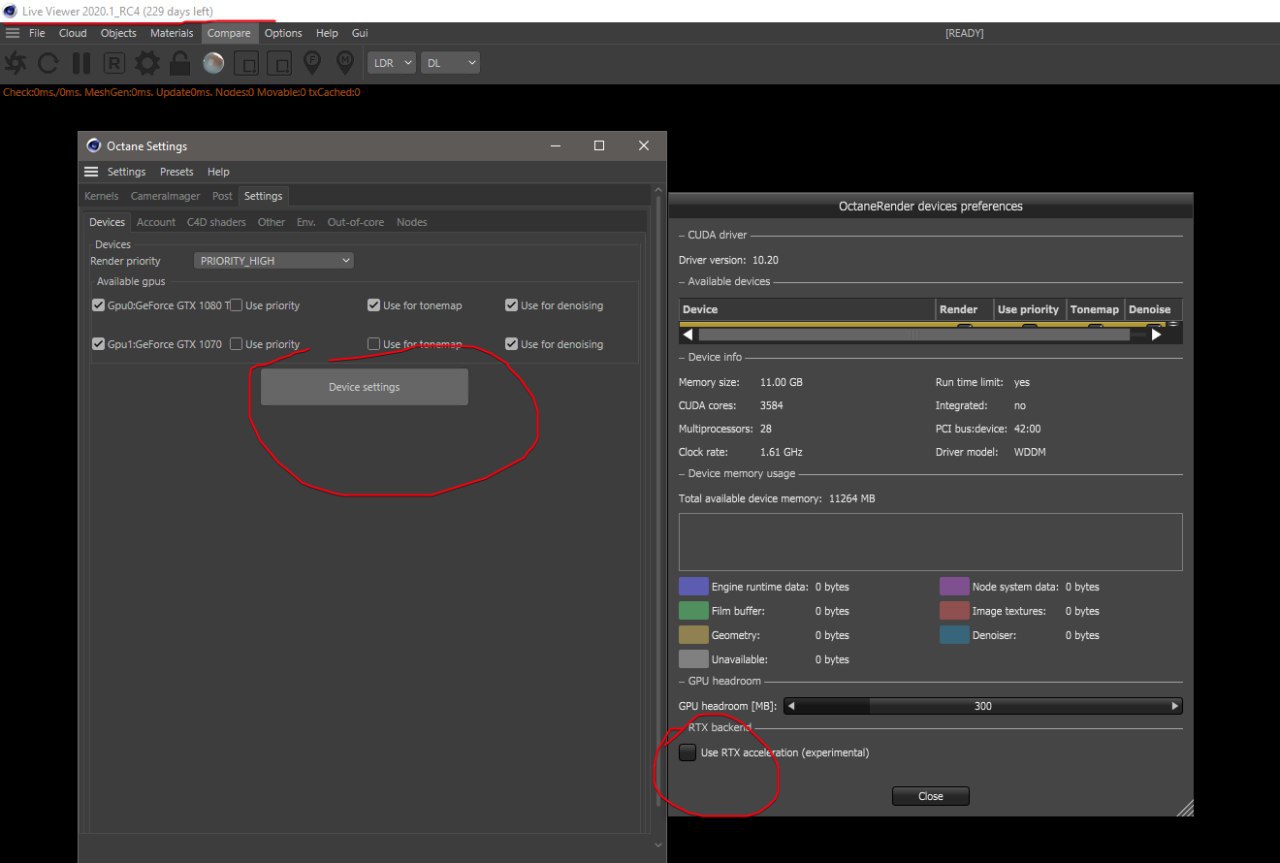Toggle Use for denoising on Gpu1
This screenshot has width=1280, height=863.
tap(512, 344)
